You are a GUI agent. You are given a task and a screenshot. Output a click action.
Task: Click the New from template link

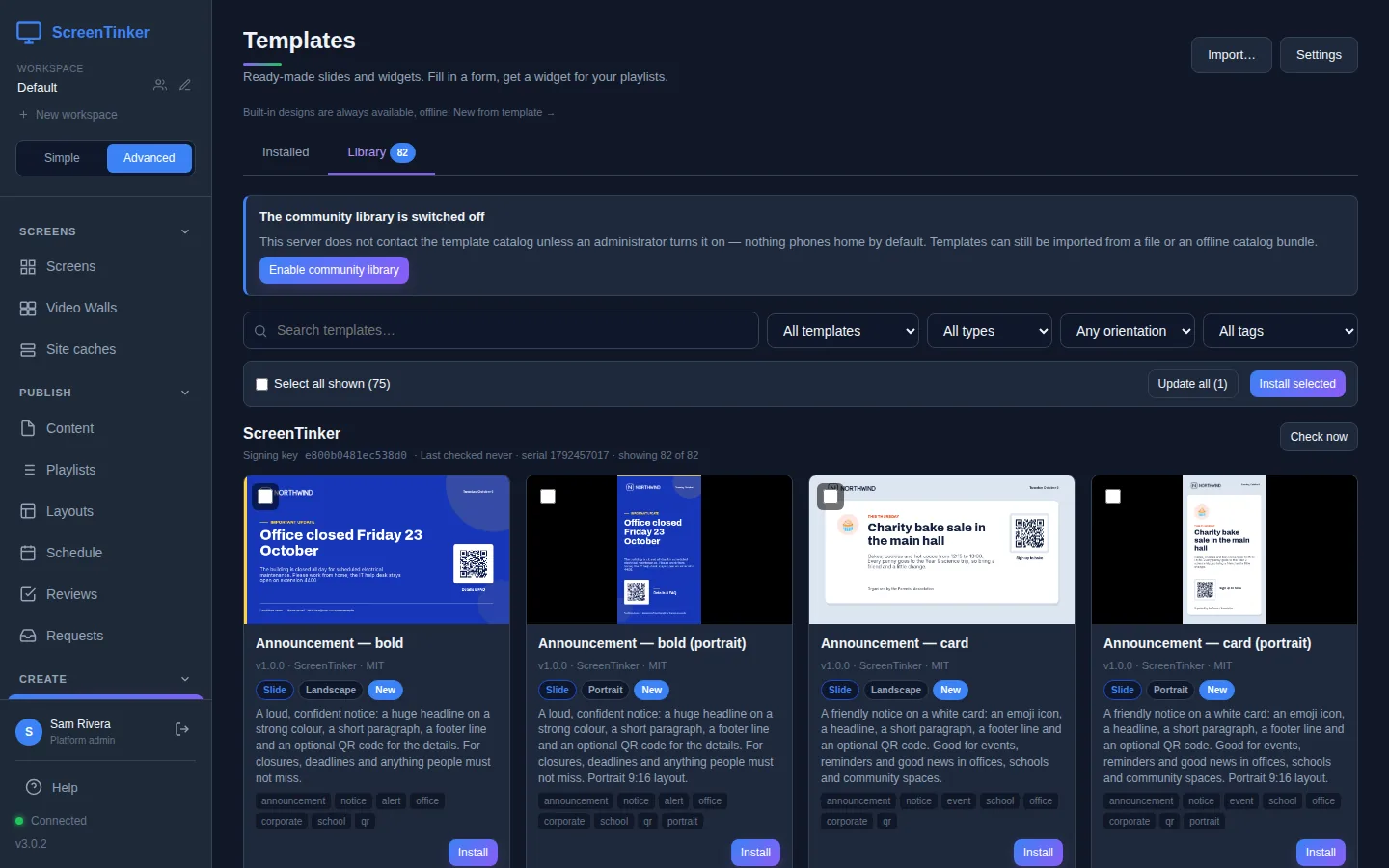coord(504,113)
